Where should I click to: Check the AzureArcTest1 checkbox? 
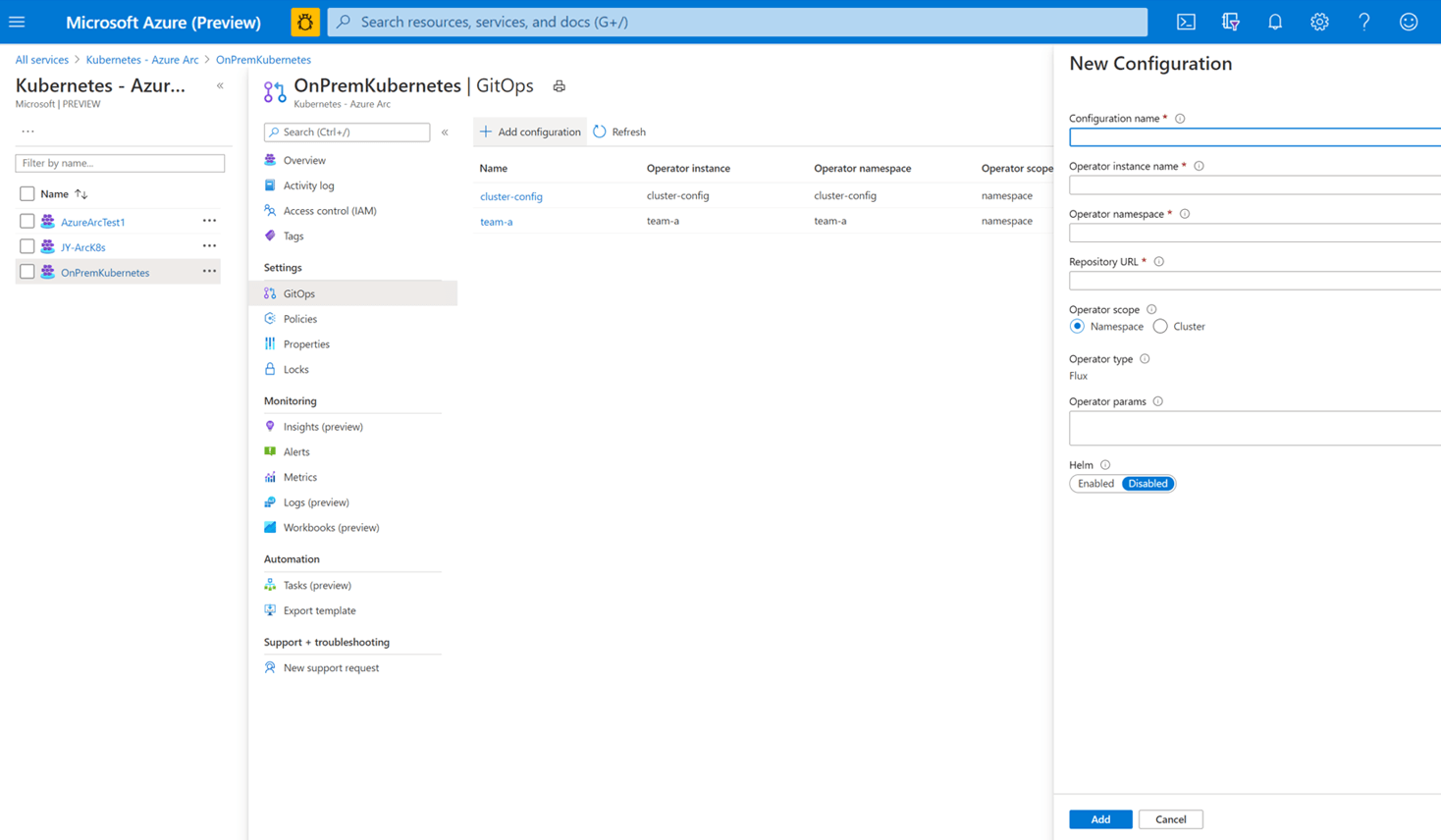27,222
